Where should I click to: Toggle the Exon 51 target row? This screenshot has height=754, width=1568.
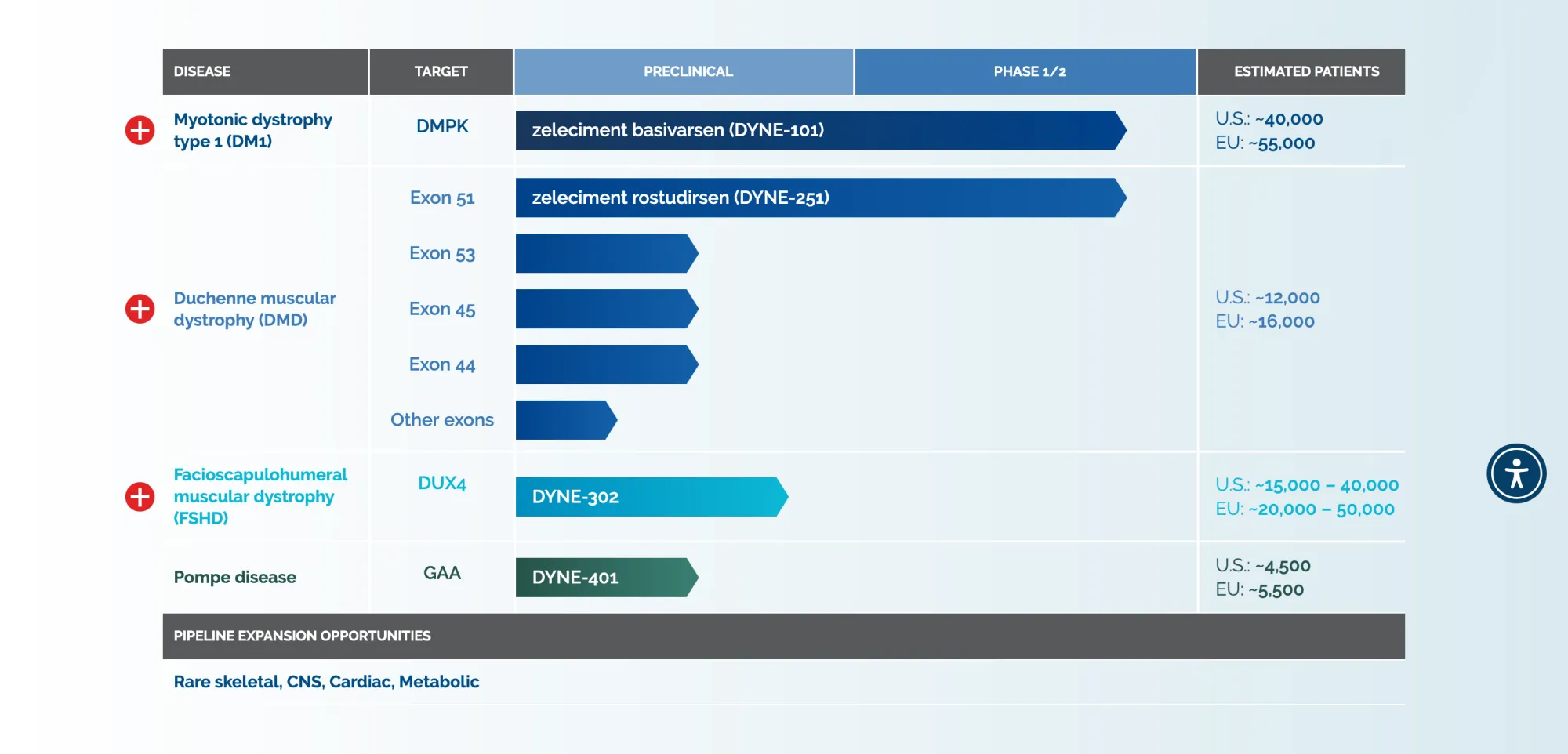[441, 198]
